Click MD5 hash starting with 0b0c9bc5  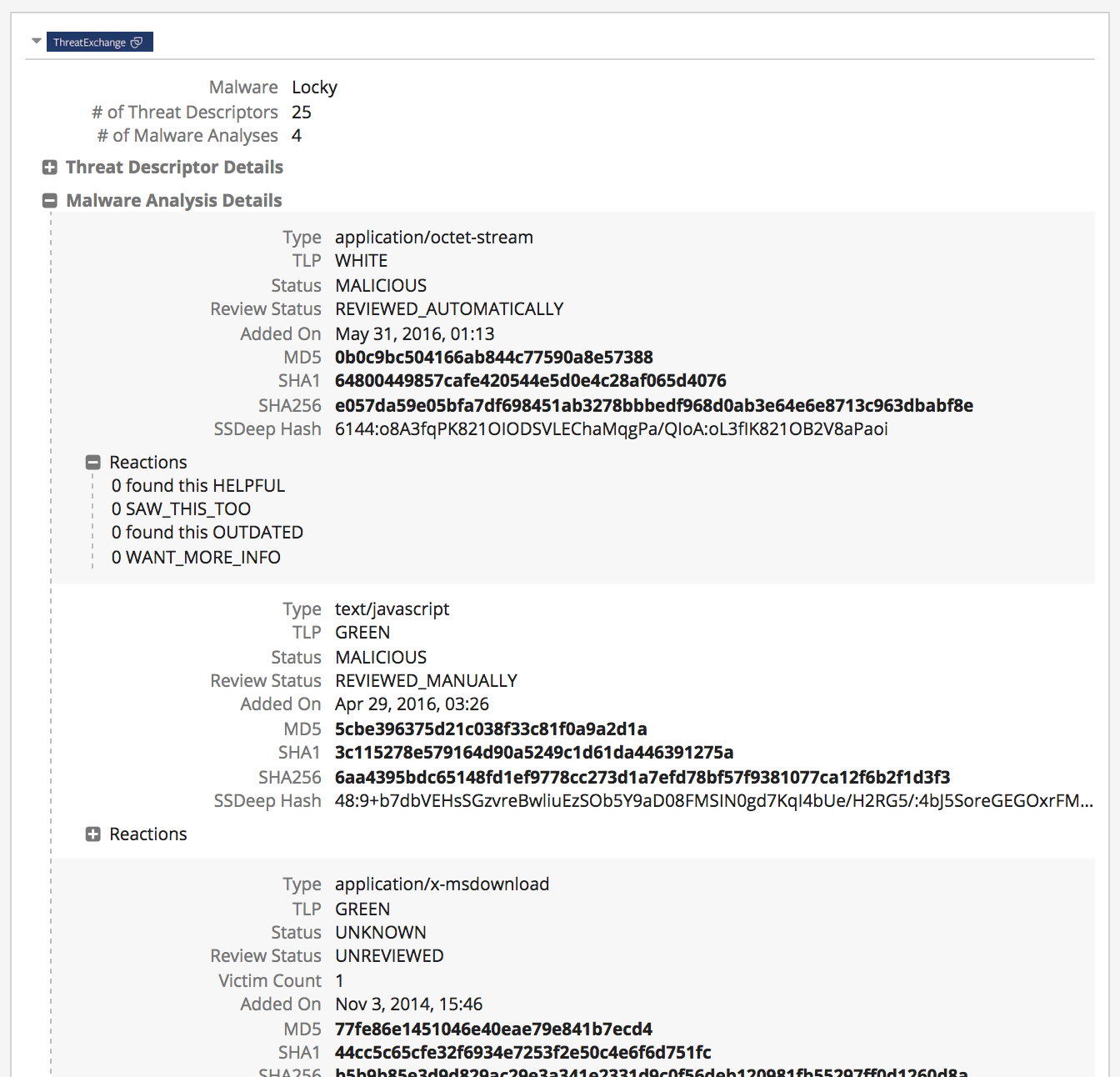click(x=493, y=358)
